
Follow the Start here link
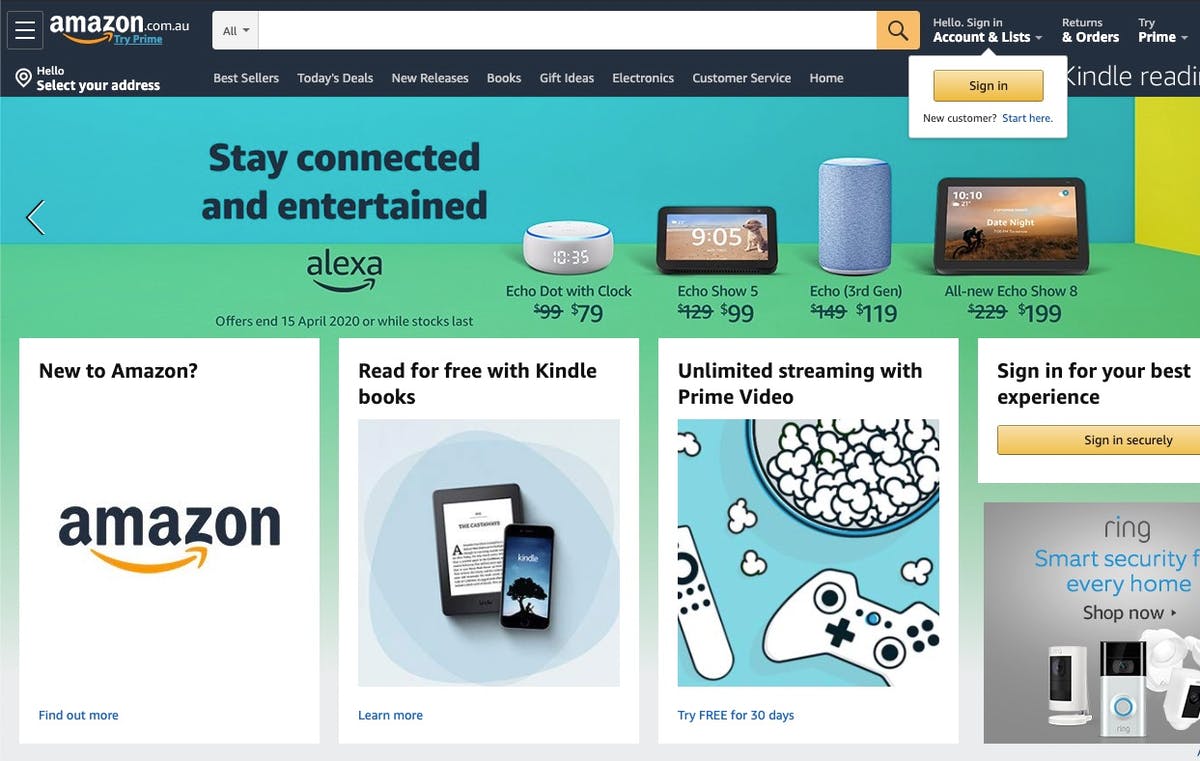tap(1027, 118)
